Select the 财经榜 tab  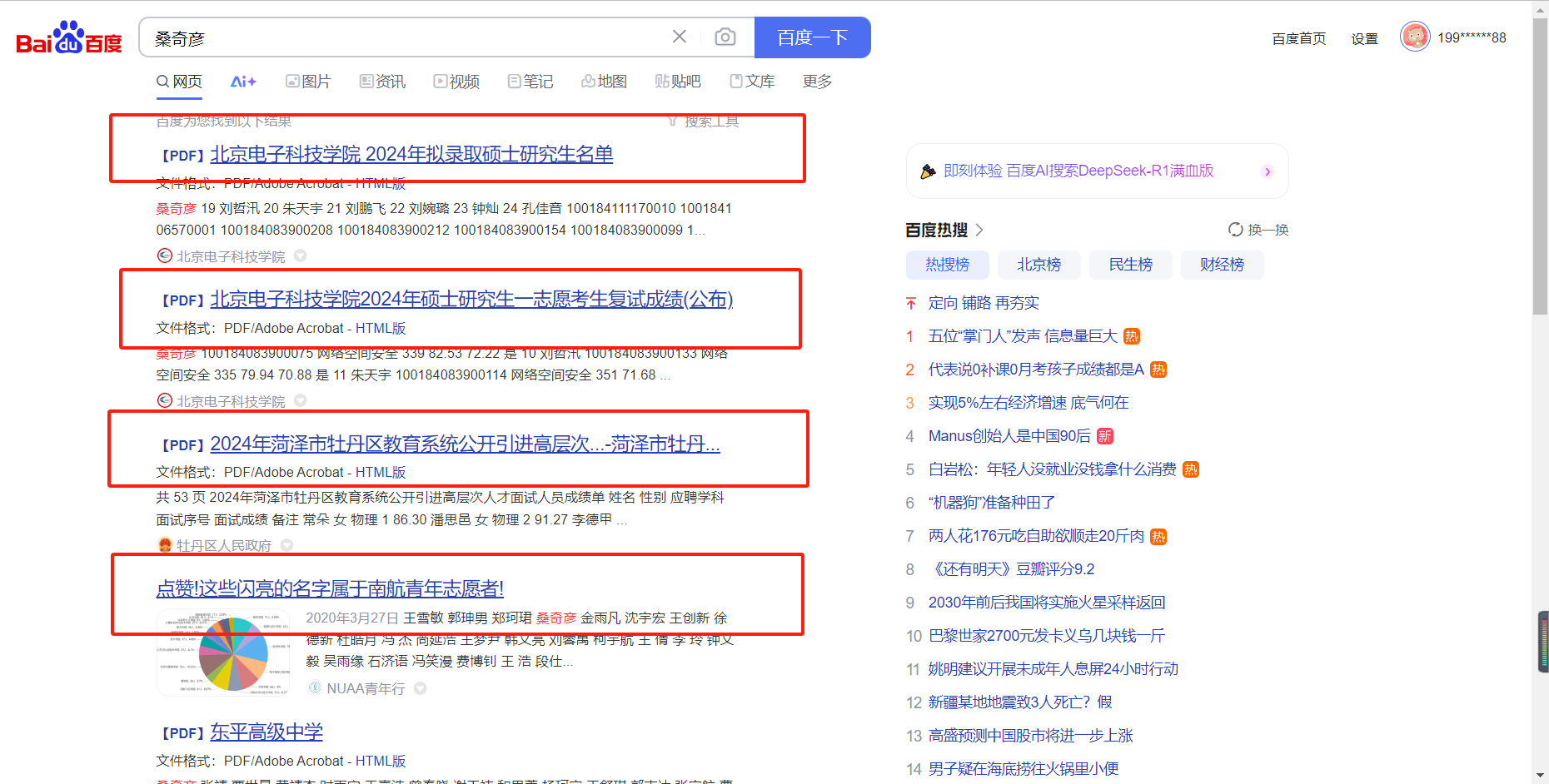pos(1223,265)
